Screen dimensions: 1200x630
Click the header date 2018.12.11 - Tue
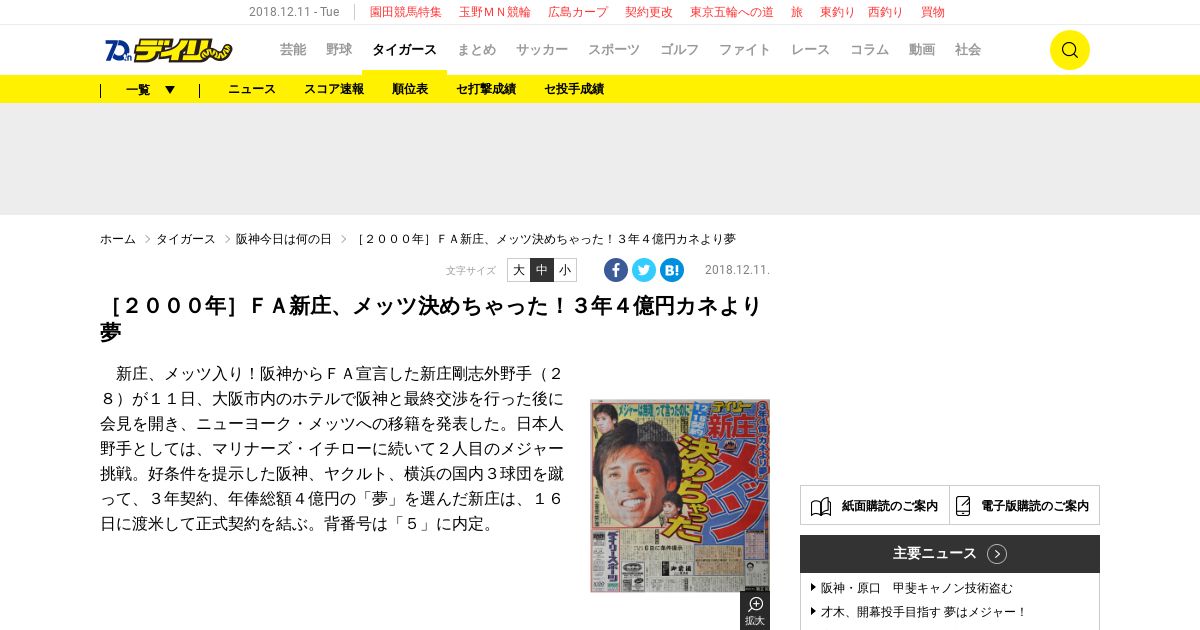pyautogui.click(x=294, y=12)
